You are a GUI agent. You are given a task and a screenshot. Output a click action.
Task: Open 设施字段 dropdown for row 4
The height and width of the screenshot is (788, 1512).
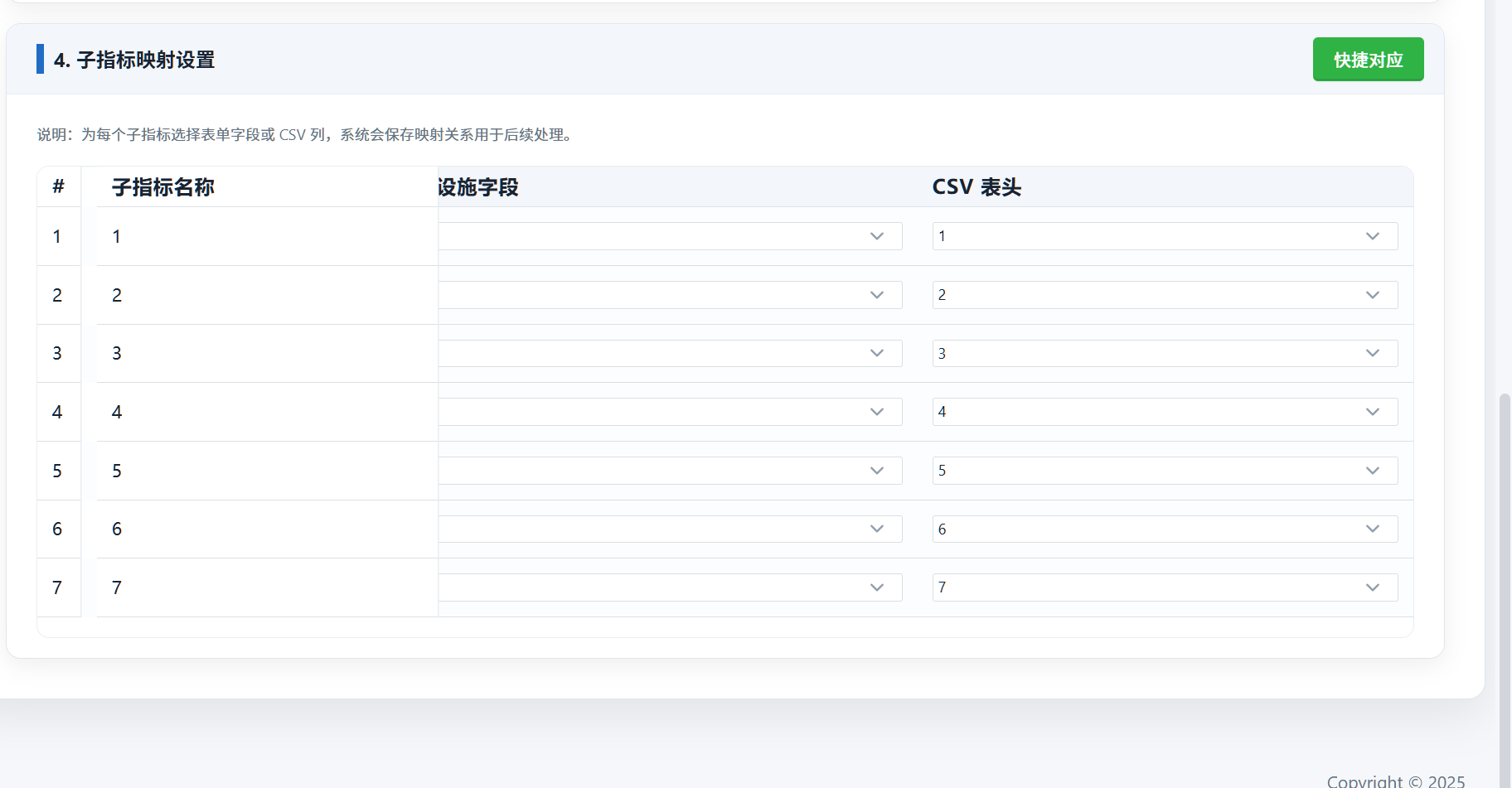(x=670, y=412)
